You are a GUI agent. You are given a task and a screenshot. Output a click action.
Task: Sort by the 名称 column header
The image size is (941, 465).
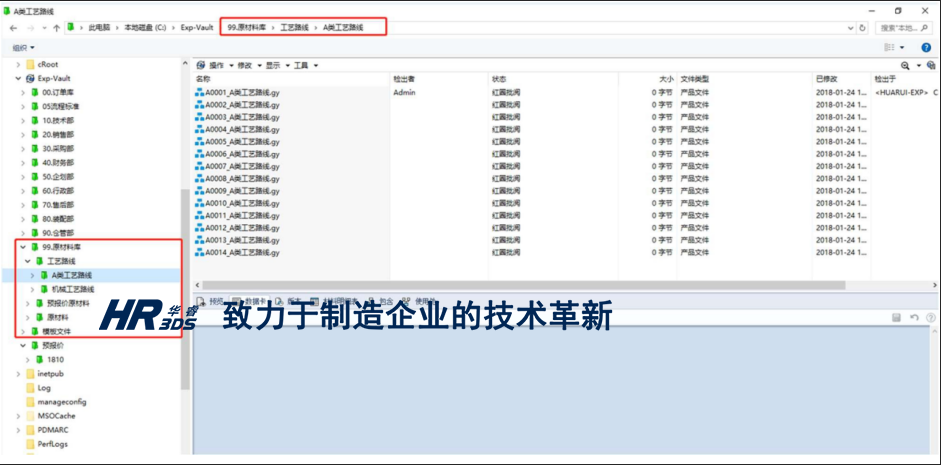pos(203,78)
